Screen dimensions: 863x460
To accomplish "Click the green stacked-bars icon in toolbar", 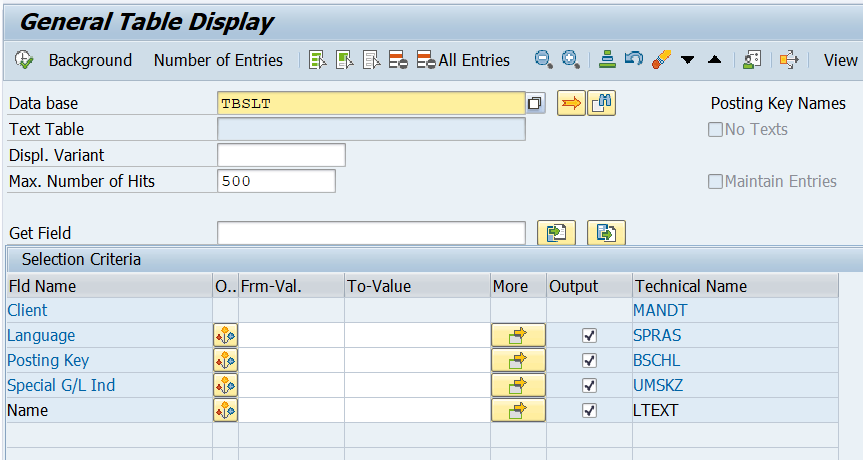I will (x=607, y=59).
